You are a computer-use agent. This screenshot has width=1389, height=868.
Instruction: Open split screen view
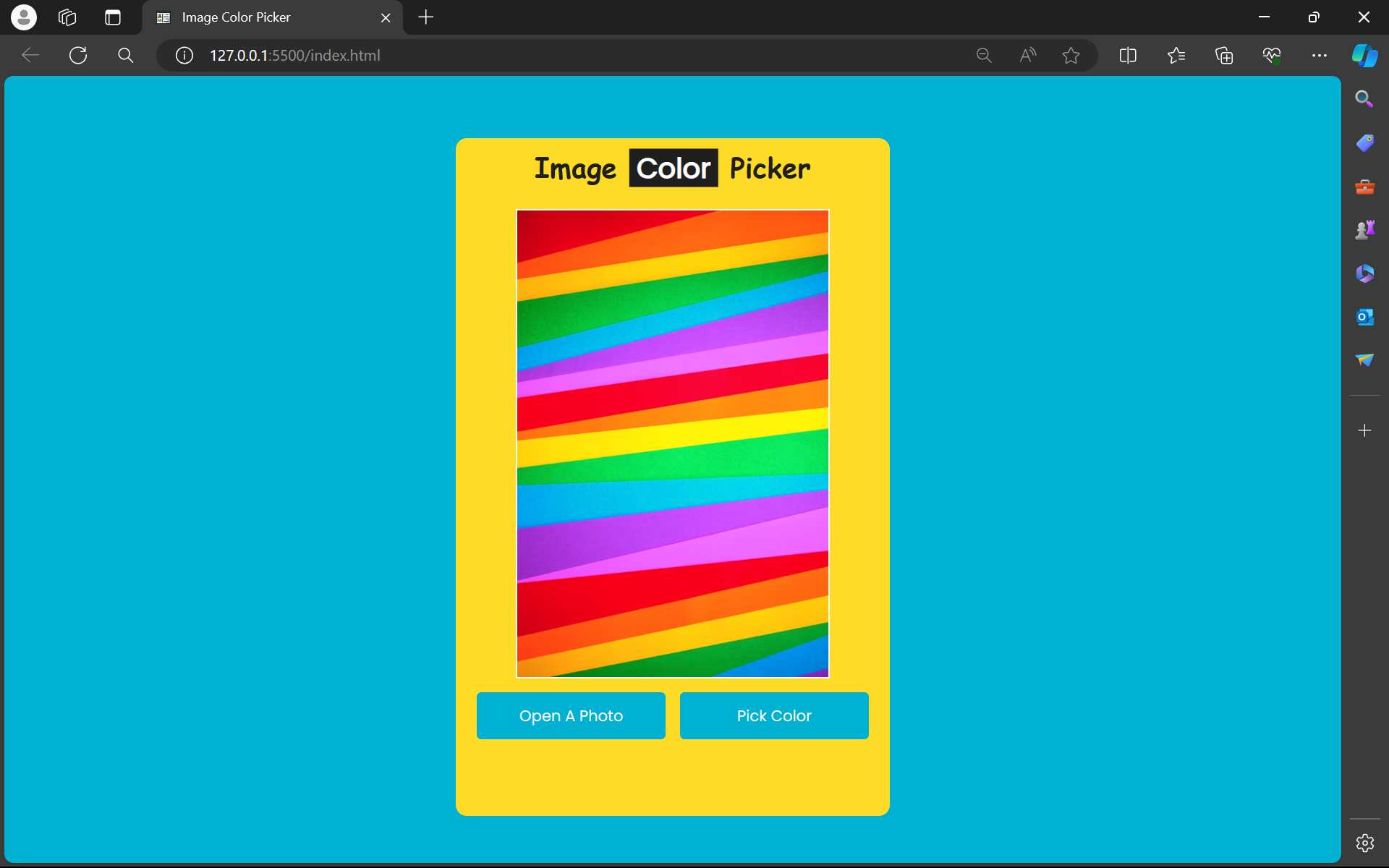(1128, 56)
